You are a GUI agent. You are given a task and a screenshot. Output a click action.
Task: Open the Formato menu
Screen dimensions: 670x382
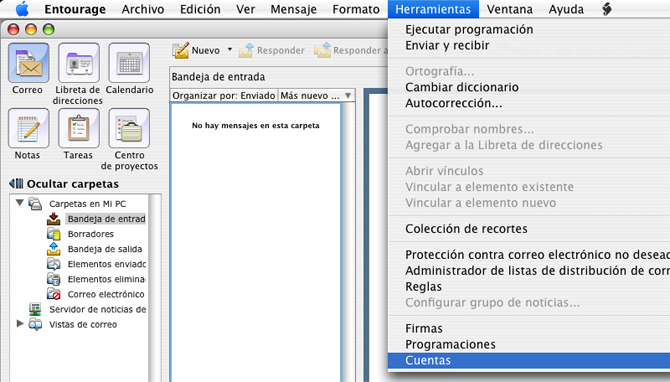point(356,9)
